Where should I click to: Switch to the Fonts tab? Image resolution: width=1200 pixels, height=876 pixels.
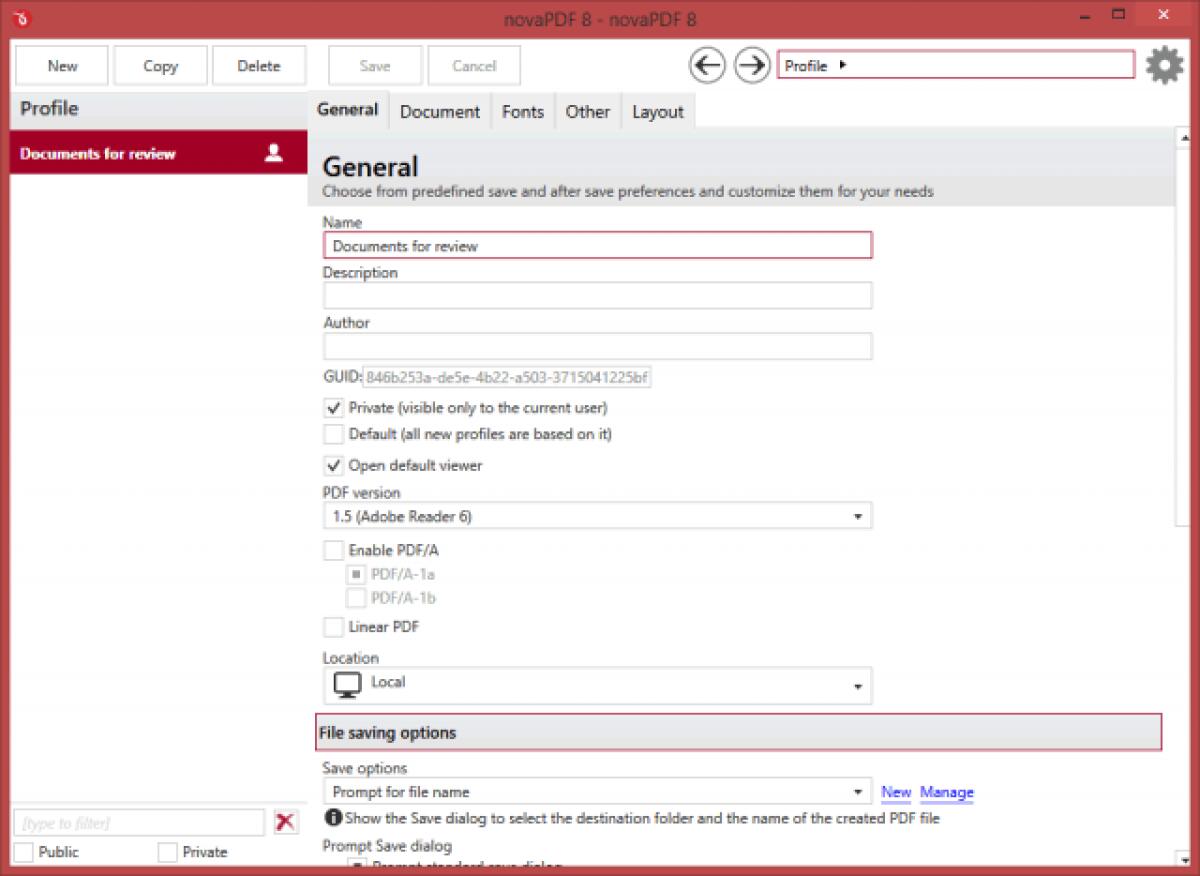click(523, 111)
